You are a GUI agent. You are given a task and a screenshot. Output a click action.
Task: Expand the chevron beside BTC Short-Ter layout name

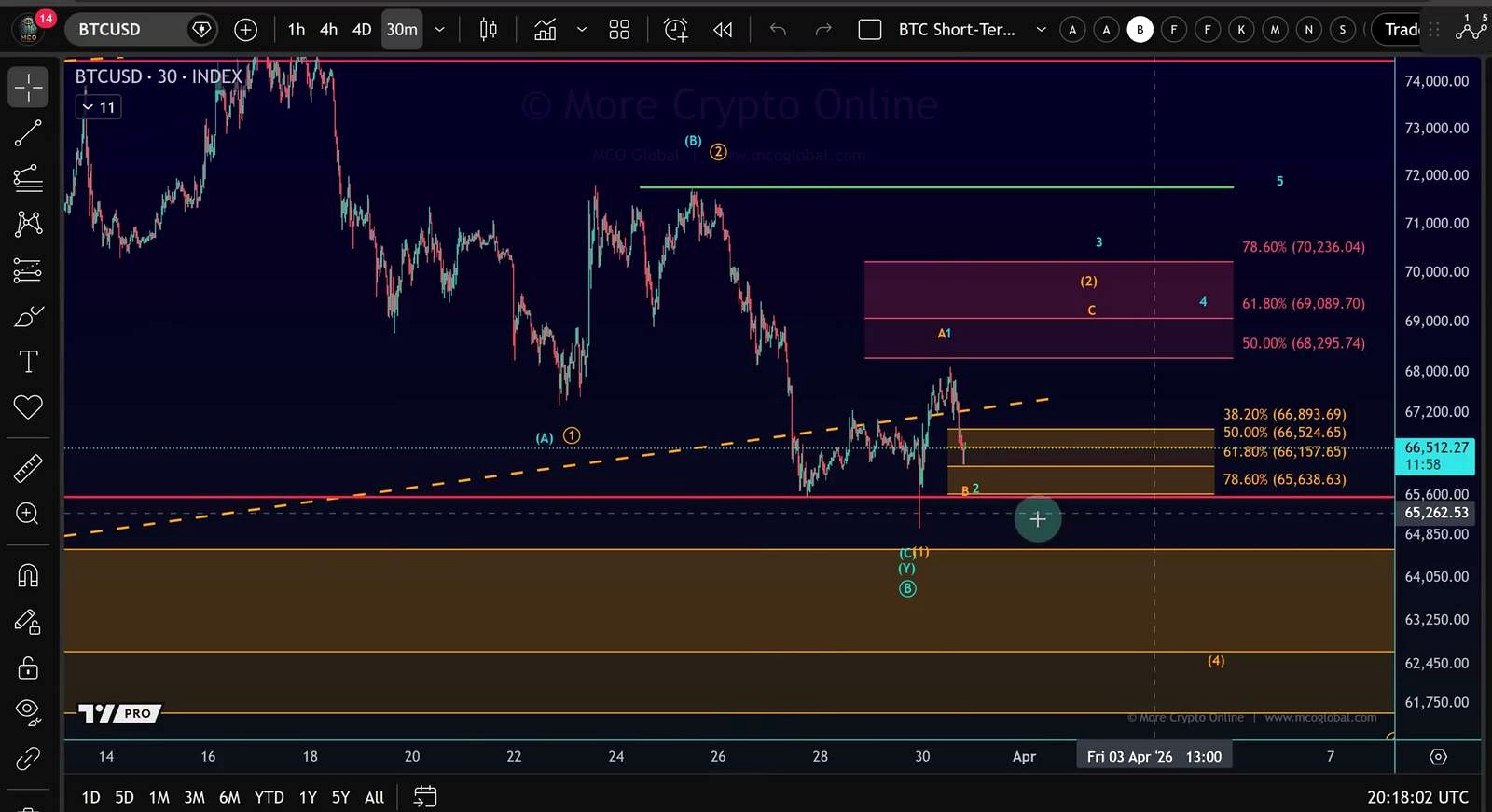1041,30
